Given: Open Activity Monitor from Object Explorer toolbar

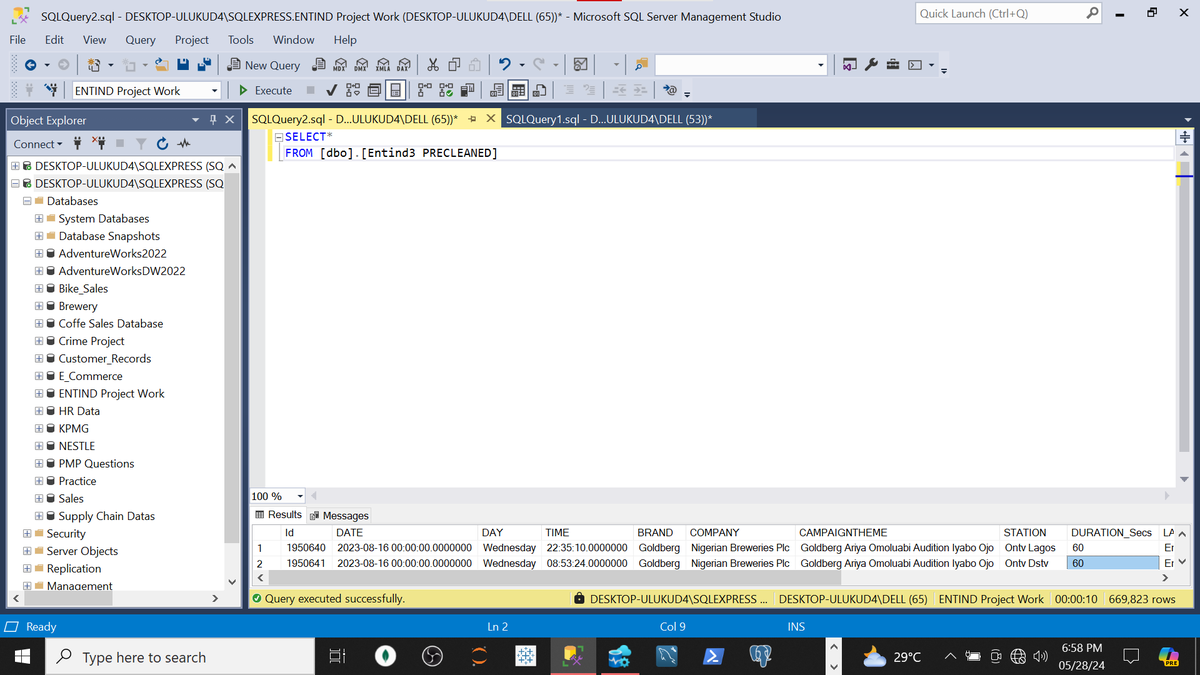Looking at the screenshot, I should click(x=185, y=144).
